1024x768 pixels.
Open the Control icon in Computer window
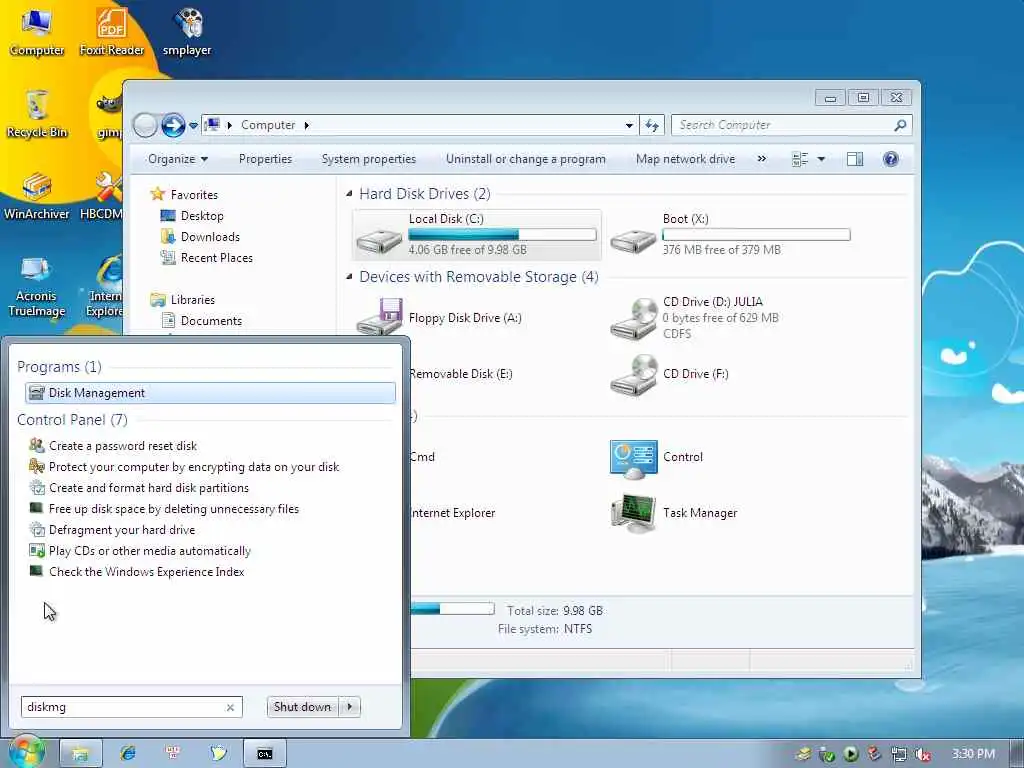point(633,458)
